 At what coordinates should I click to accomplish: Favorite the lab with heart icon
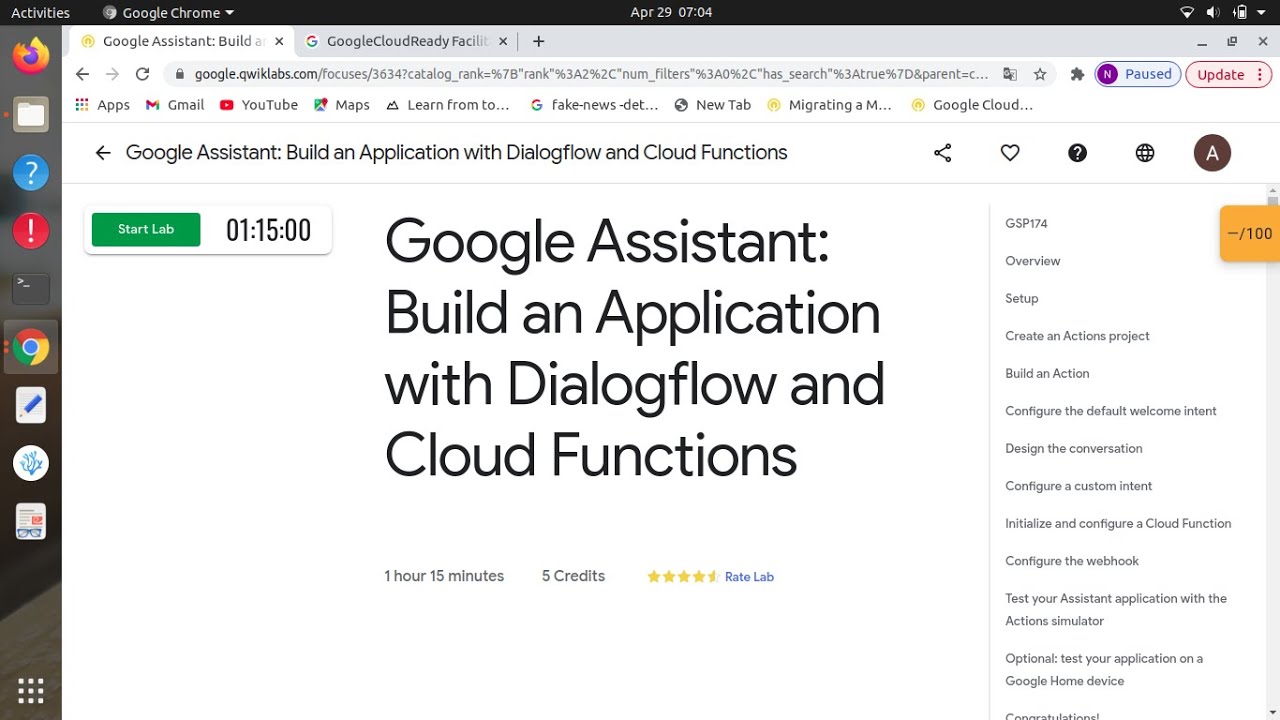pyautogui.click(x=1010, y=153)
